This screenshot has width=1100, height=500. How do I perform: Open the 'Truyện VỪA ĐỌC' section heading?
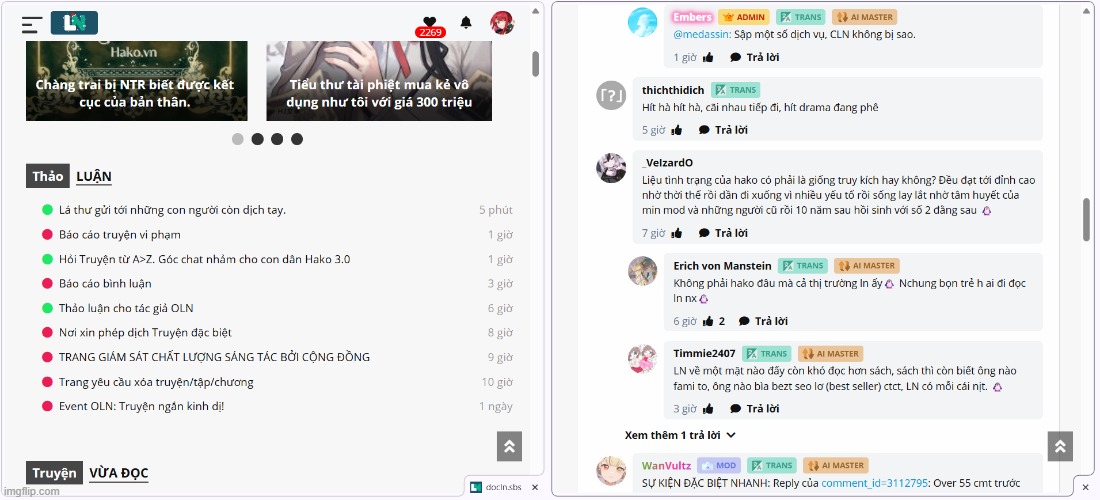[x=87, y=473]
